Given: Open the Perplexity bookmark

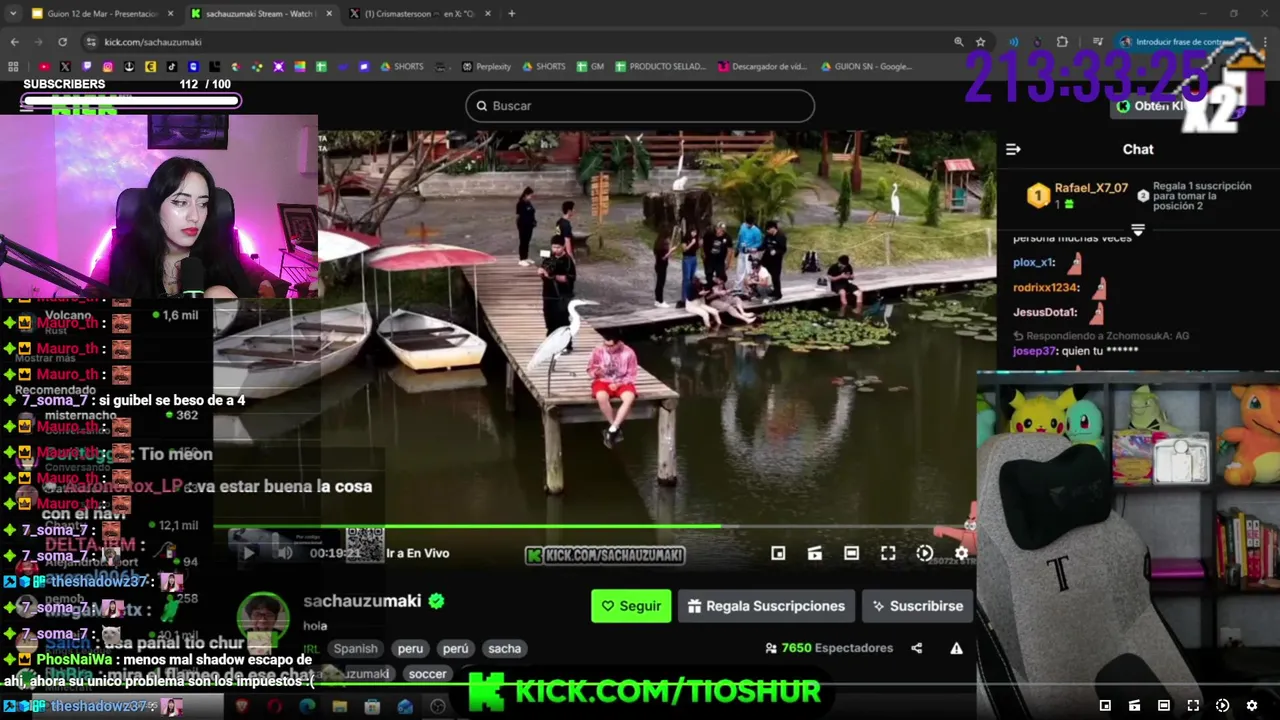Looking at the screenshot, I should tap(486, 67).
